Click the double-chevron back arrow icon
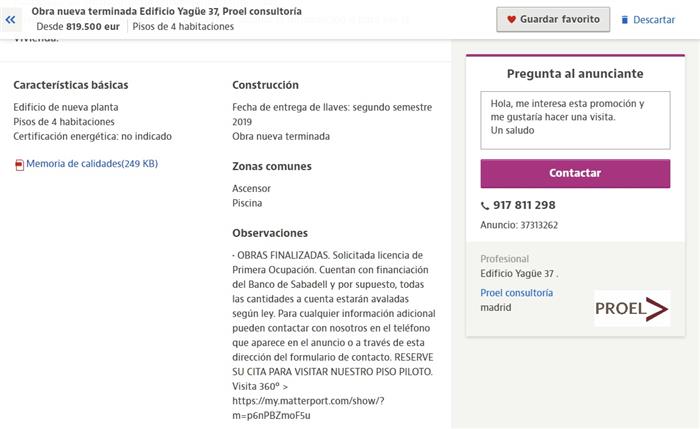Image resolution: width=700 pixels, height=429 pixels. [x=11, y=19]
